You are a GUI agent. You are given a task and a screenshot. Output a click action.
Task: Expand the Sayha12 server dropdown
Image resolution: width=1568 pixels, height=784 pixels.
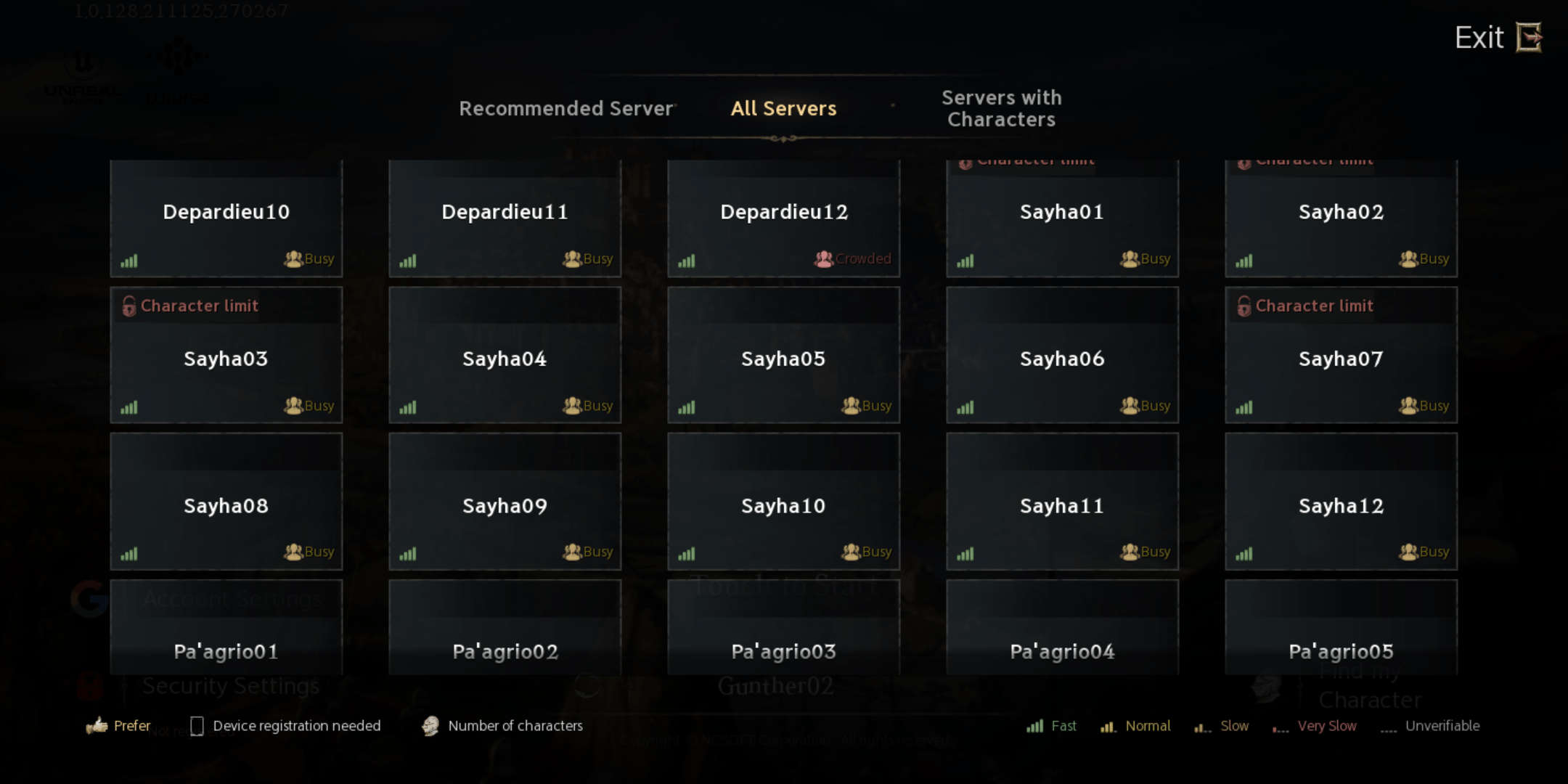click(1341, 505)
